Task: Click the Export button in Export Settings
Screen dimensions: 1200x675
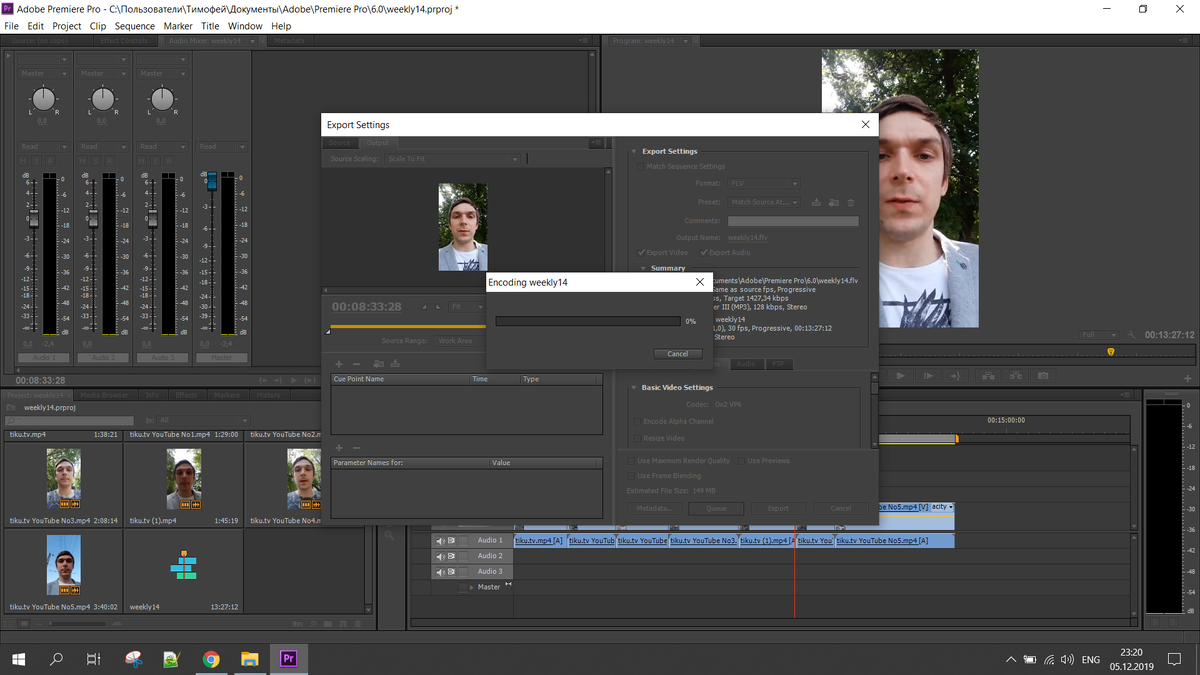Action: [778, 508]
